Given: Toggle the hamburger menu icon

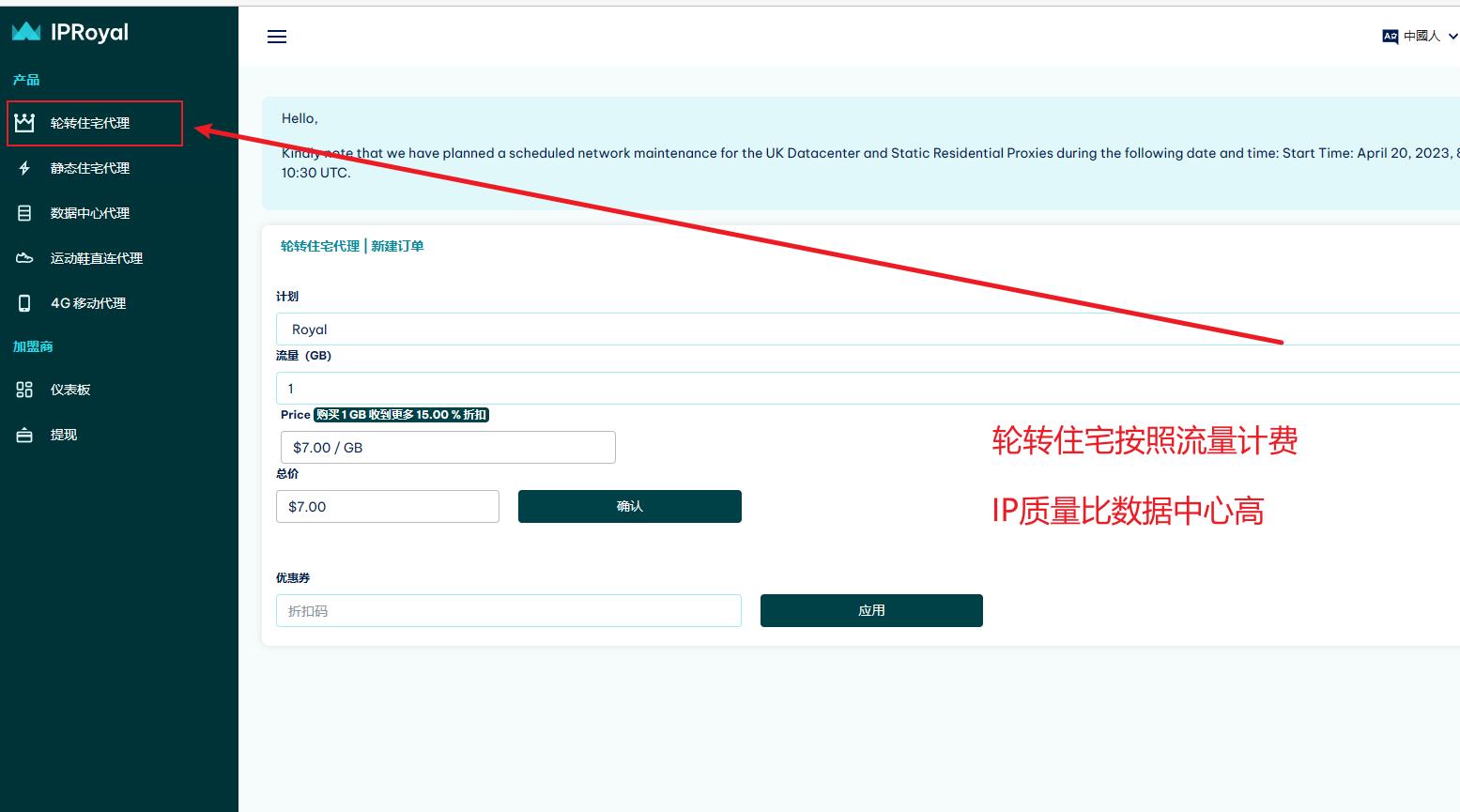Looking at the screenshot, I should [x=277, y=37].
